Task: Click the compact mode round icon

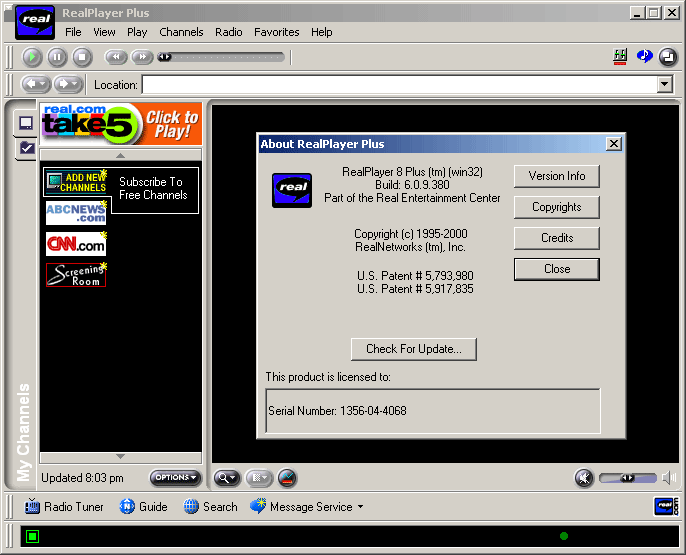Action: [x=668, y=56]
